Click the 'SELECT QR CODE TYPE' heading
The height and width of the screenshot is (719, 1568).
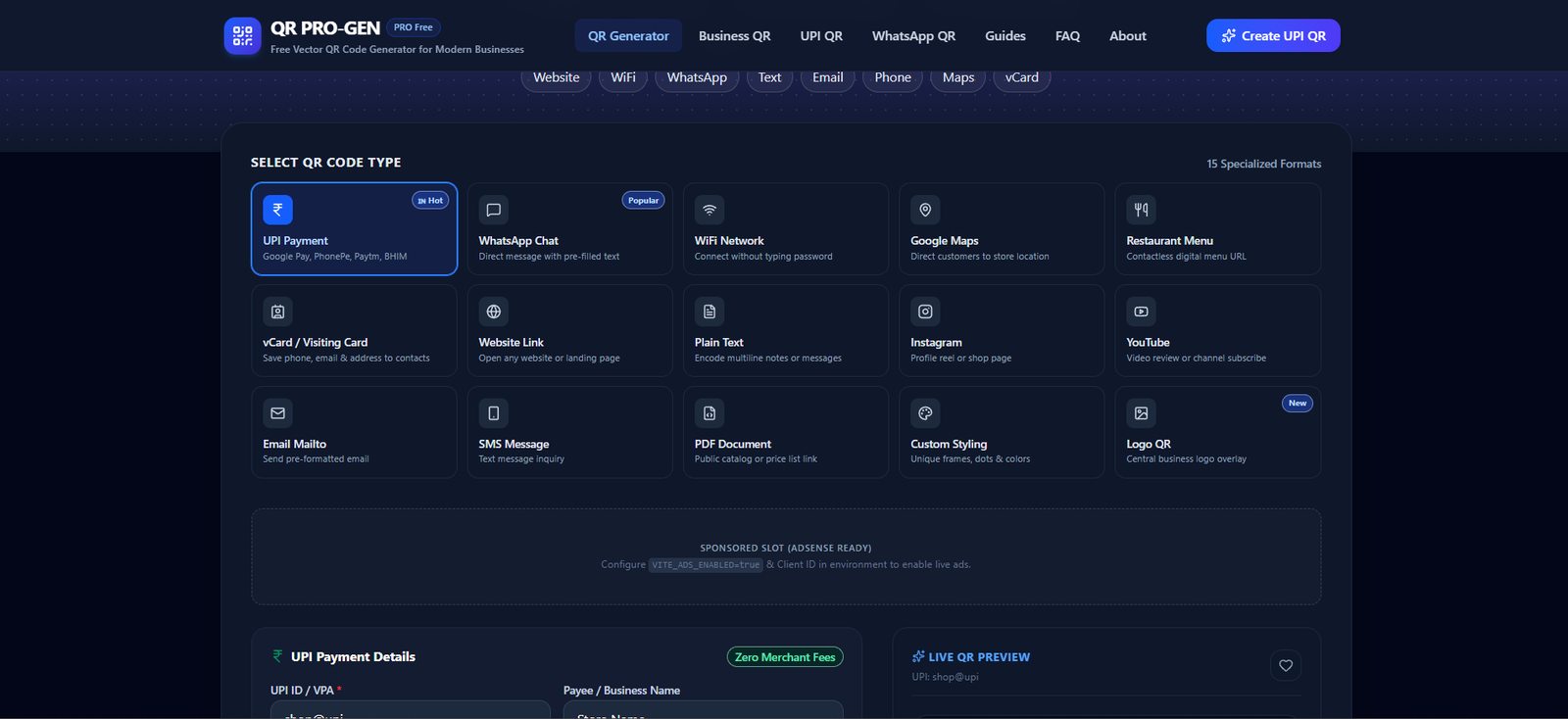point(325,163)
